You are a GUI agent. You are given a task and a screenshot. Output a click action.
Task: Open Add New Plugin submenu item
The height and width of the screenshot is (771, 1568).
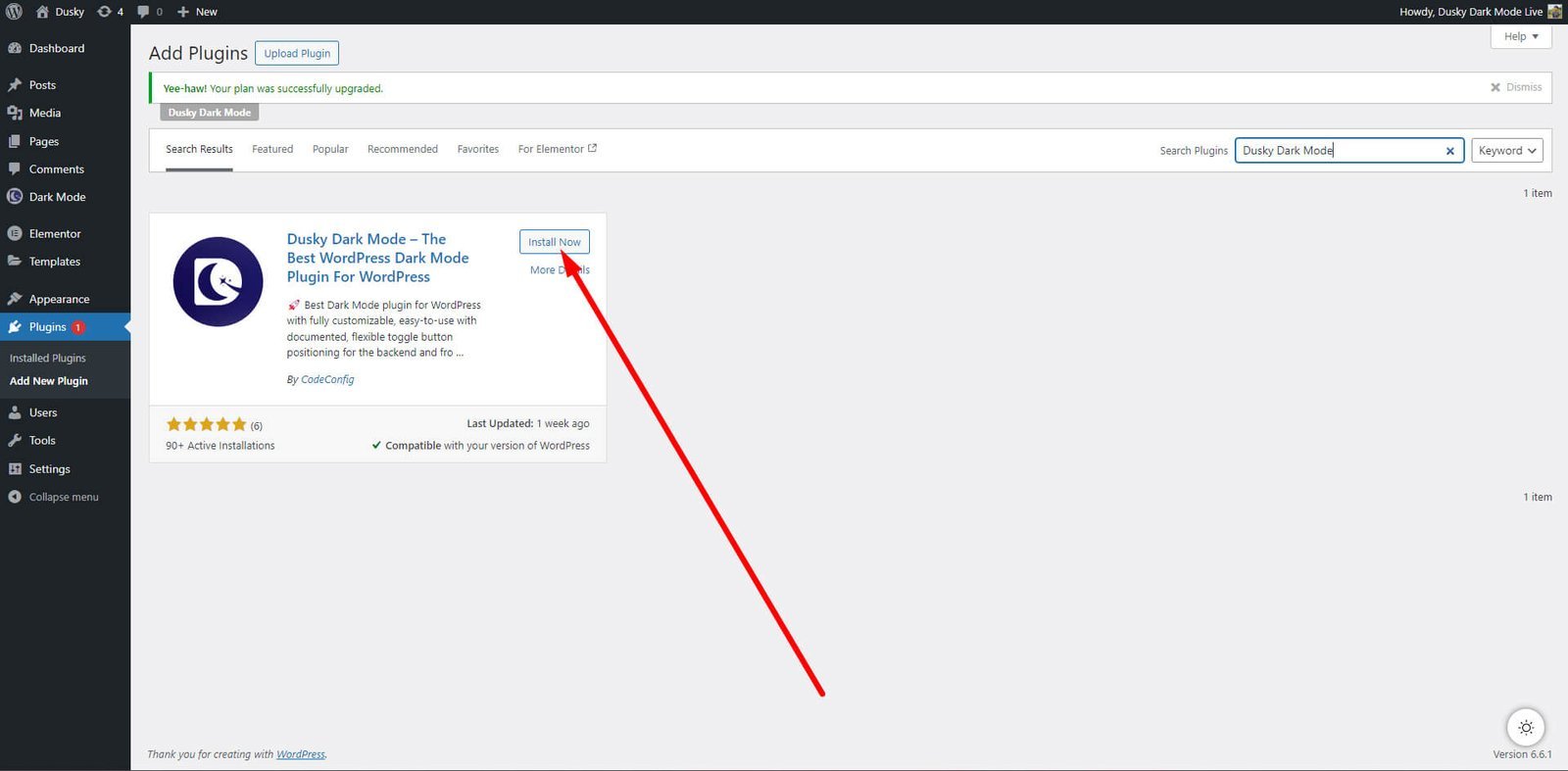(49, 381)
